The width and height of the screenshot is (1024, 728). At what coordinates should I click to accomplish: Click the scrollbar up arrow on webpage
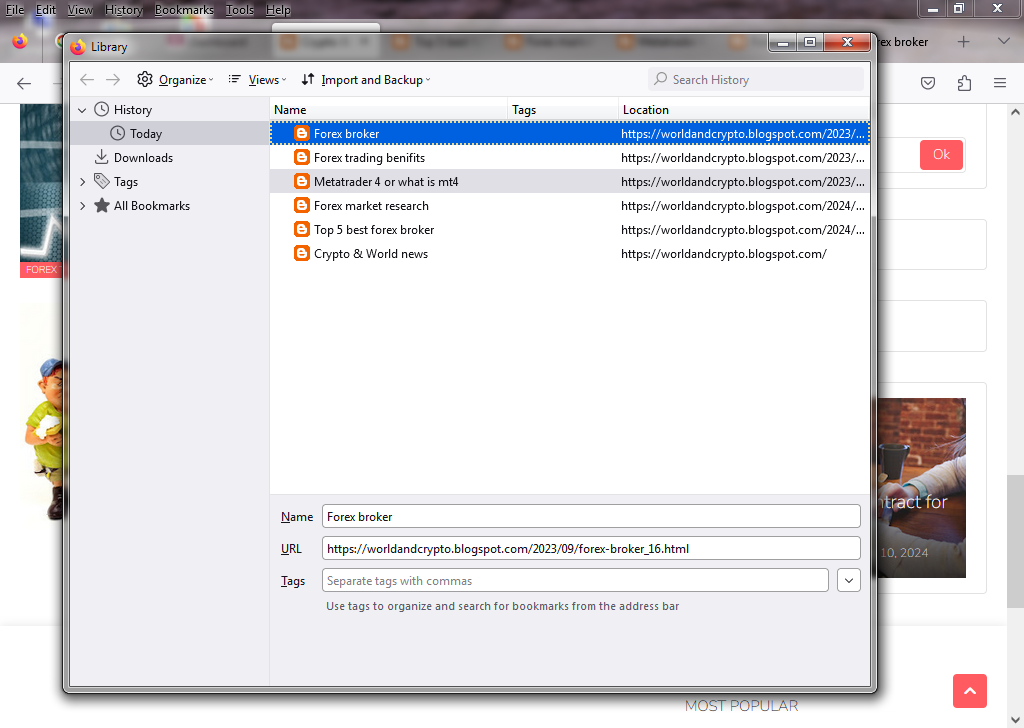tap(1015, 112)
